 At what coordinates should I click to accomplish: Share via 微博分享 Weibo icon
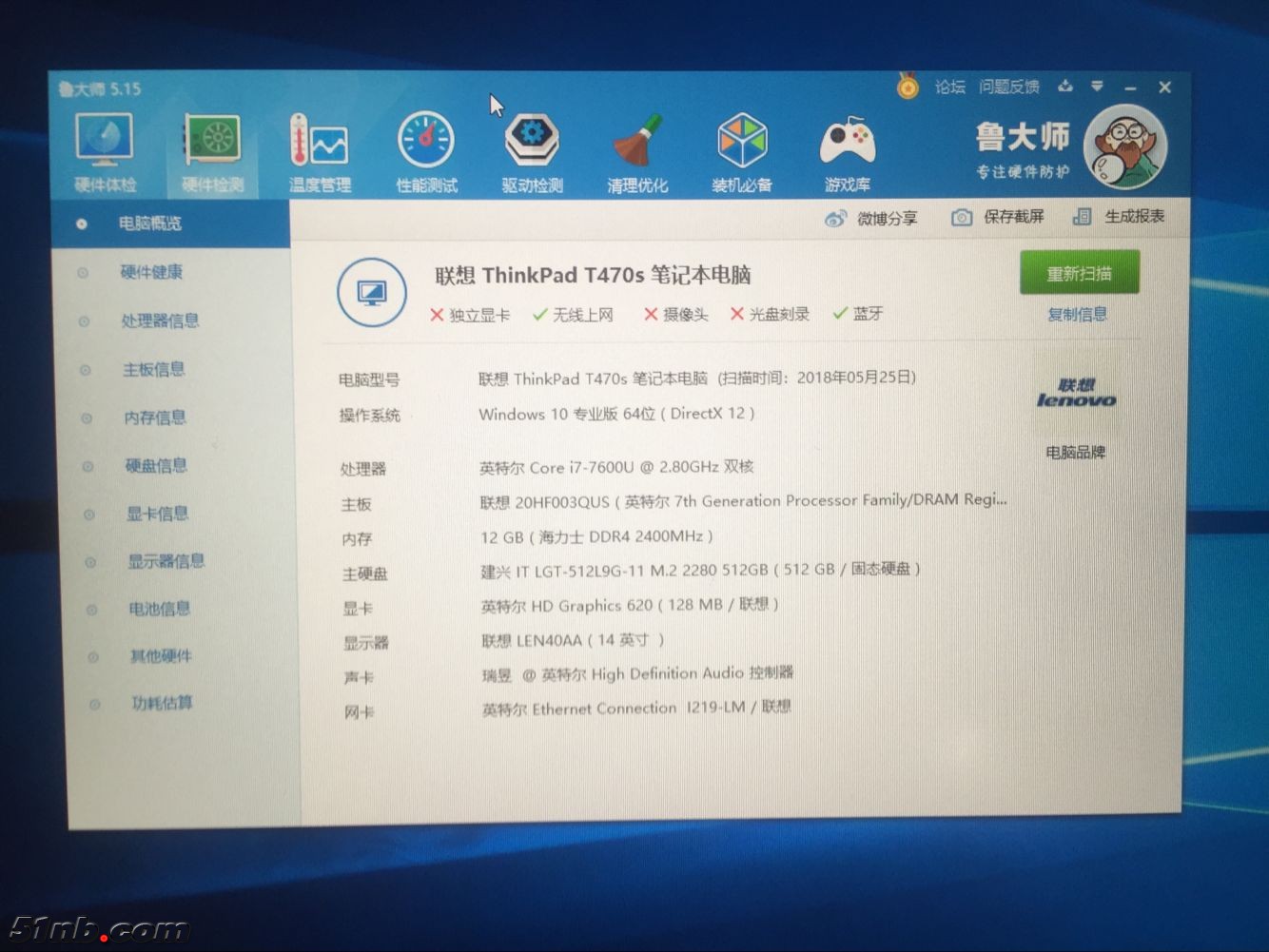pyautogui.click(x=870, y=219)
